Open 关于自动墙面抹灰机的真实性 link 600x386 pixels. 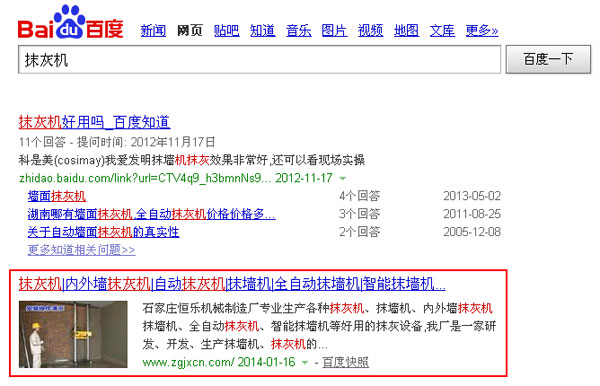point(103,232)
